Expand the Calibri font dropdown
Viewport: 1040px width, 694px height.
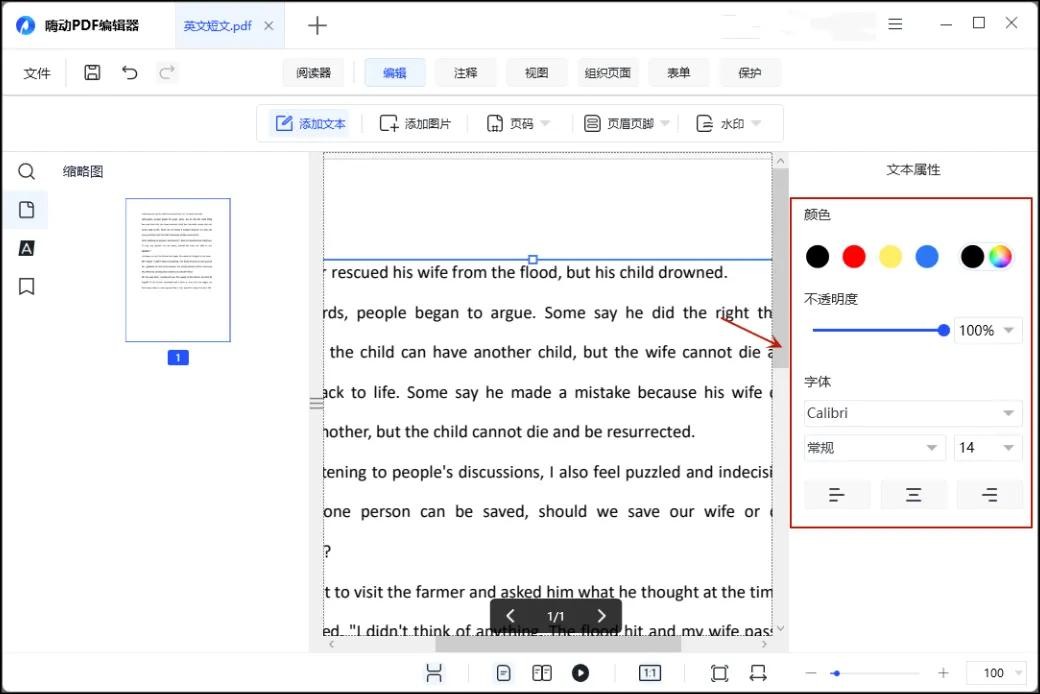coord(912,413)
